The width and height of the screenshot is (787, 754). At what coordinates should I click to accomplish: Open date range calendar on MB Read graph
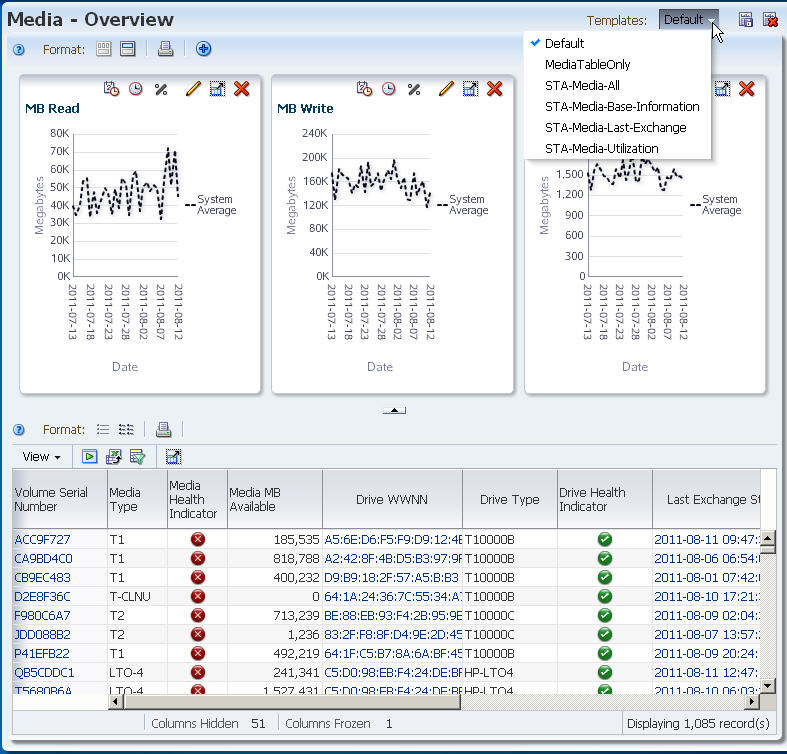[x=111, y=89]
